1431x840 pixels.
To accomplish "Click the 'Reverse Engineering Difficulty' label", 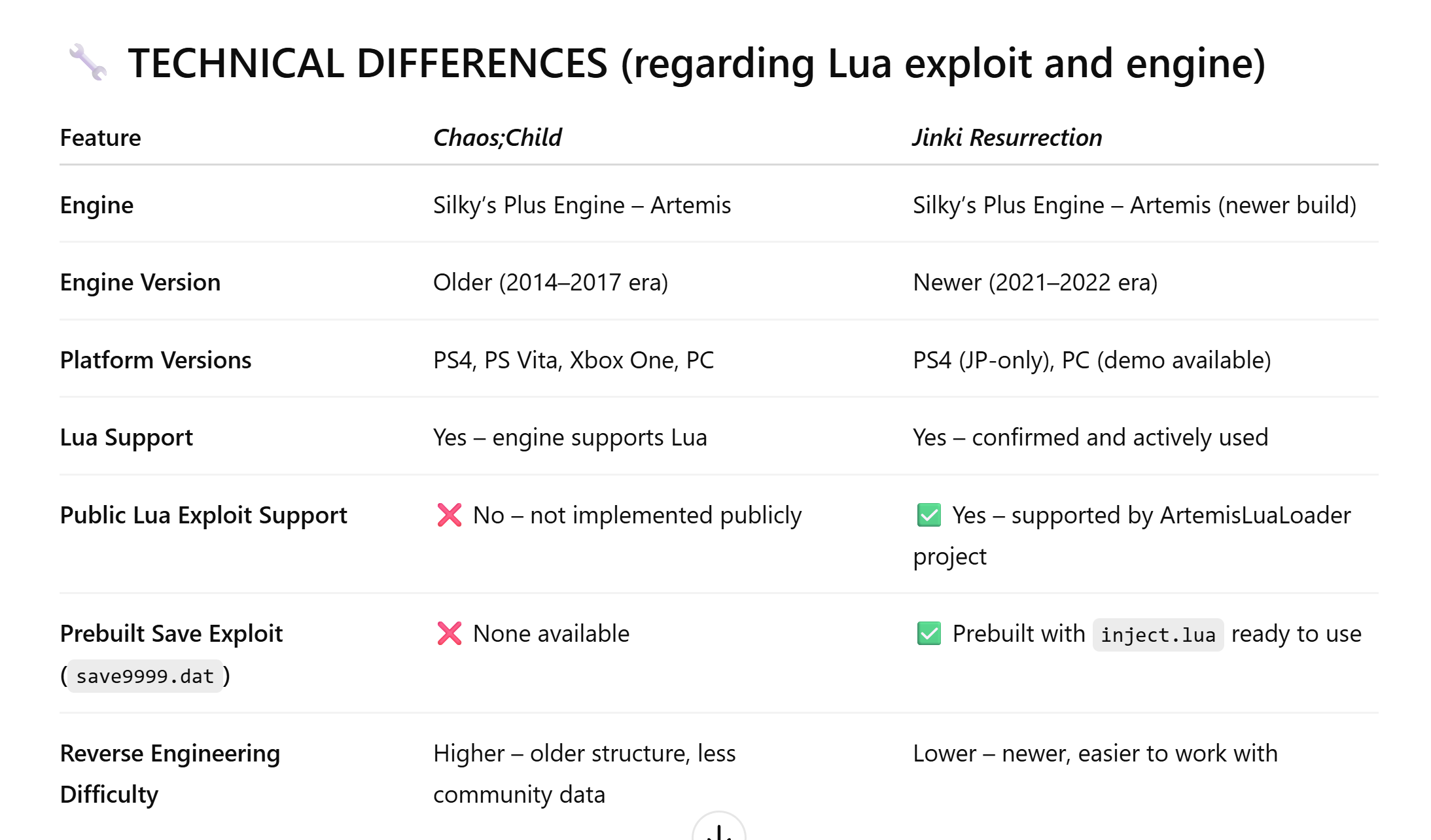I will [x=170, y=773].
